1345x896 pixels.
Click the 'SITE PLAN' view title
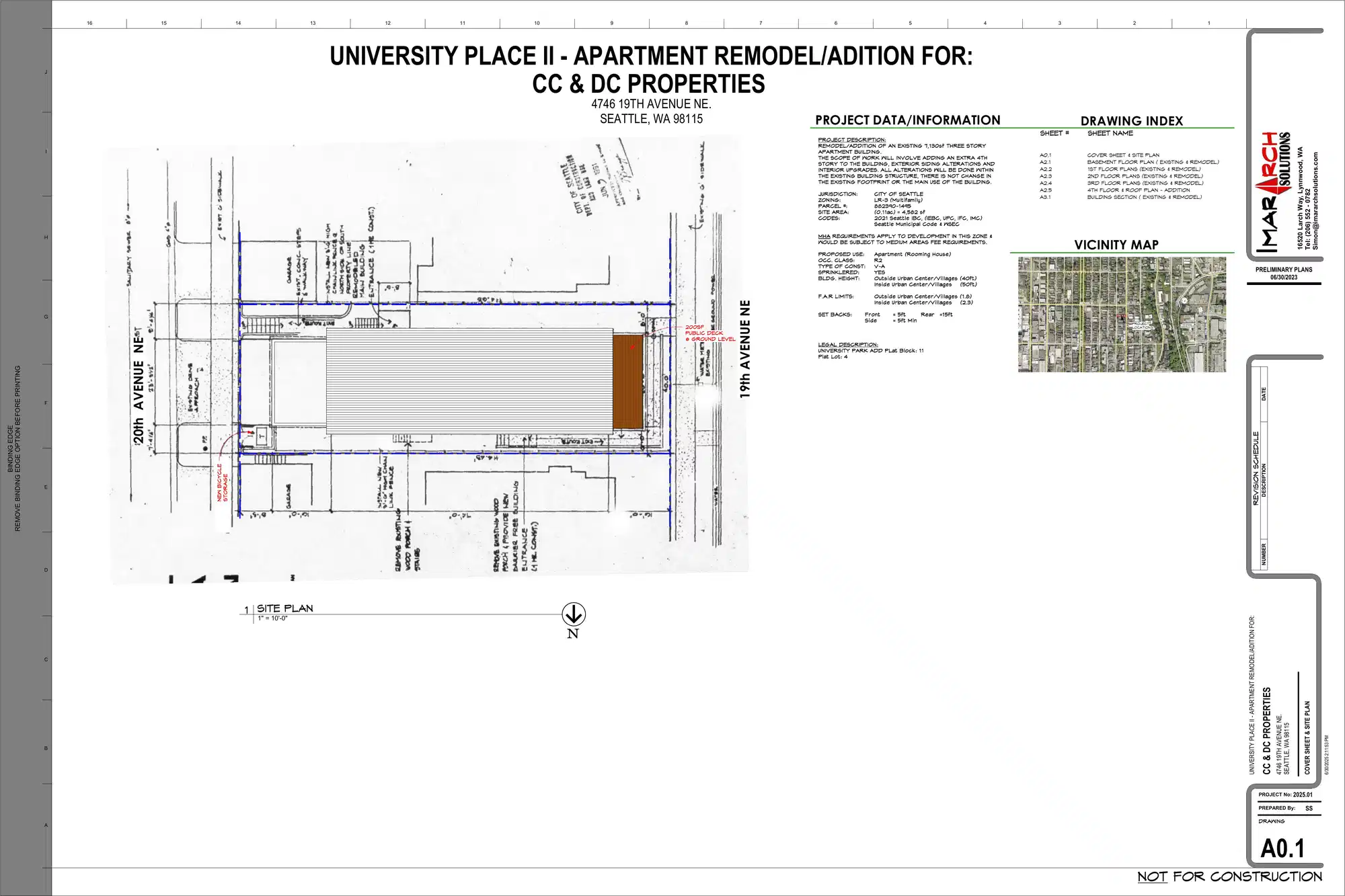[x=285, y=608]
